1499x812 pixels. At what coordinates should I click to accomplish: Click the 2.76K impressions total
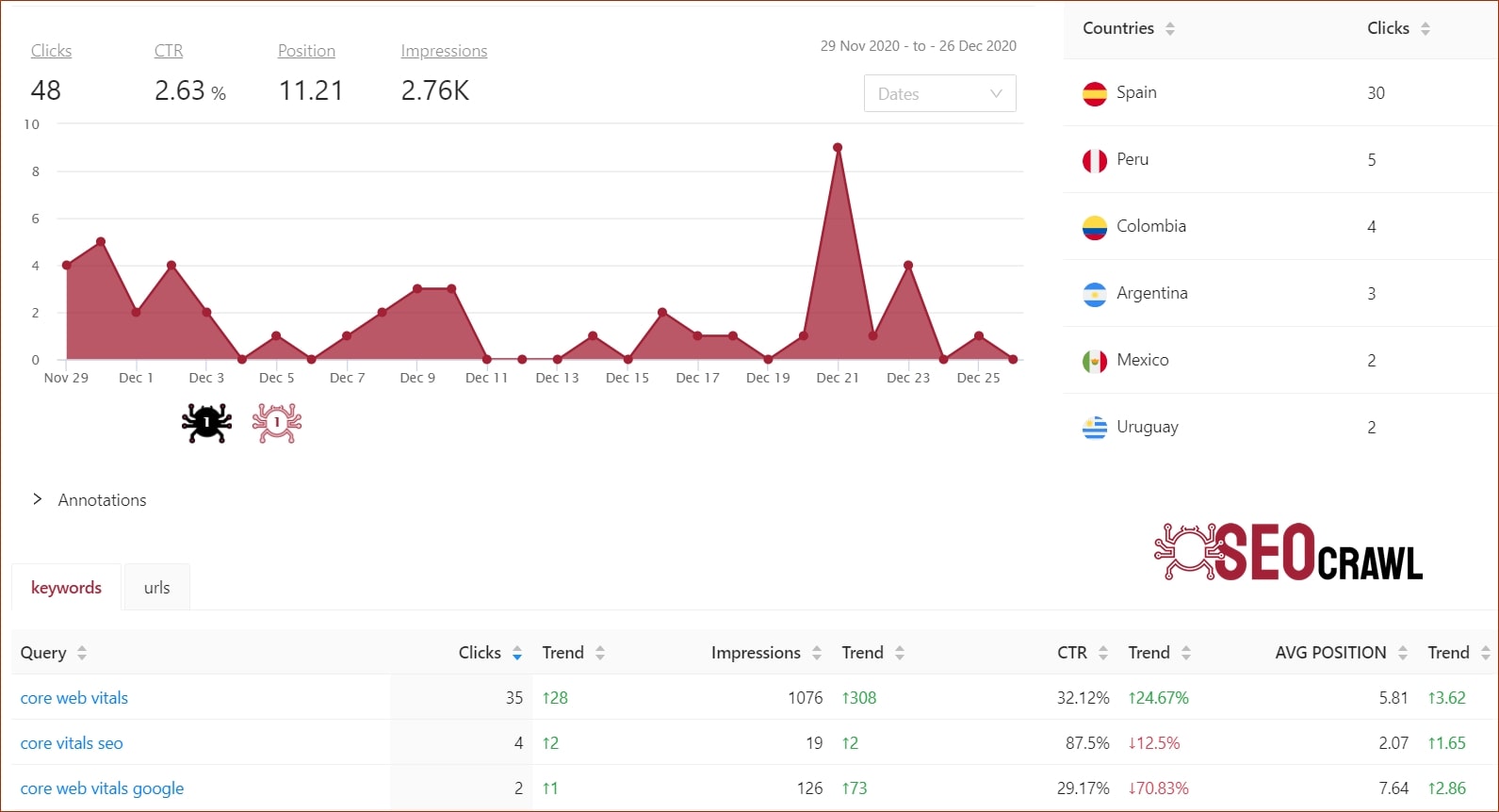[x=434, y=90]
